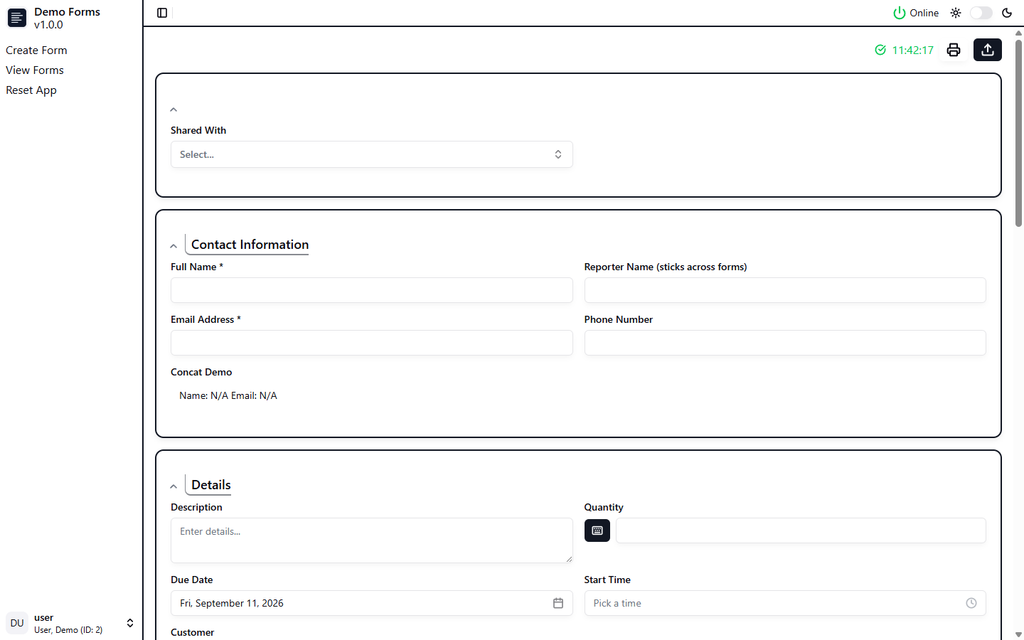Screen dimensions: 1024x640
Task: Click the sun light-mode icon
Action: [955, 13]
